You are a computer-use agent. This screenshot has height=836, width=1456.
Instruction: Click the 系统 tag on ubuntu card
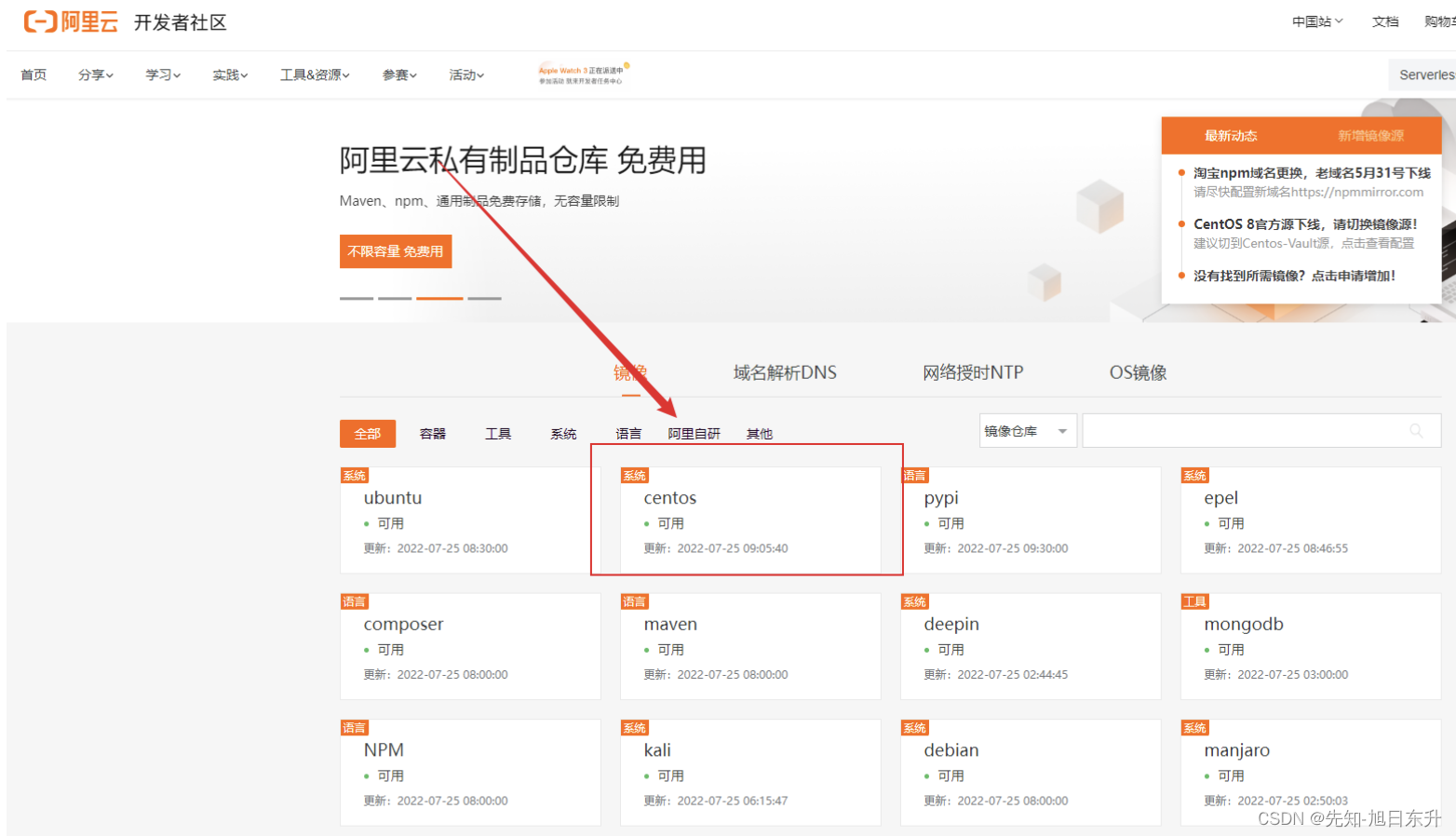[x=355, y=476]
